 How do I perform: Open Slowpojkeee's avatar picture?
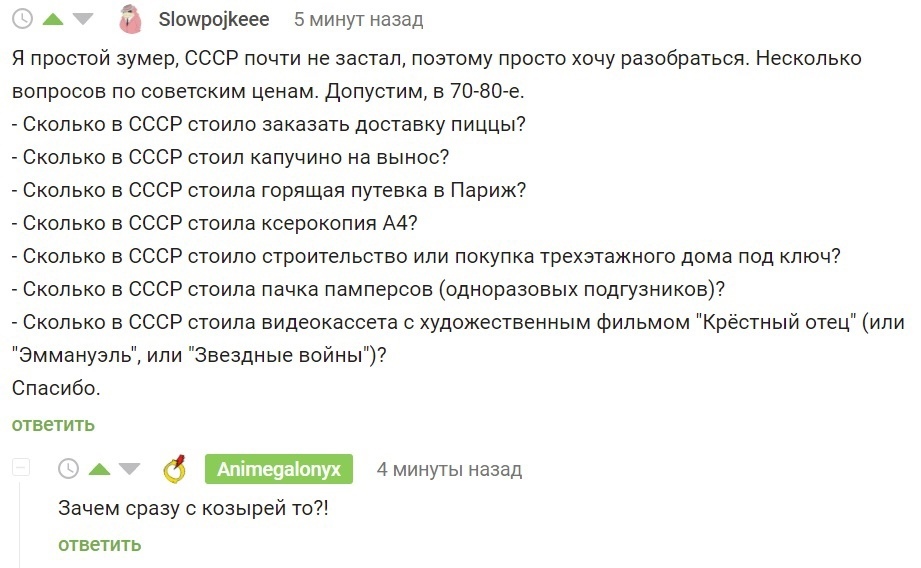click(129, 19)
